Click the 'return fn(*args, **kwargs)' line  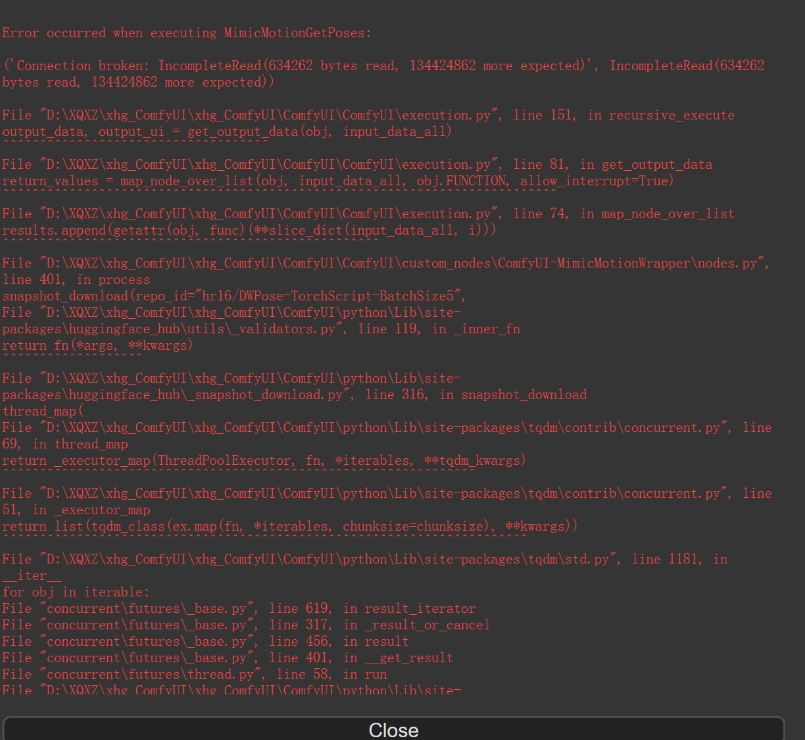98,345
